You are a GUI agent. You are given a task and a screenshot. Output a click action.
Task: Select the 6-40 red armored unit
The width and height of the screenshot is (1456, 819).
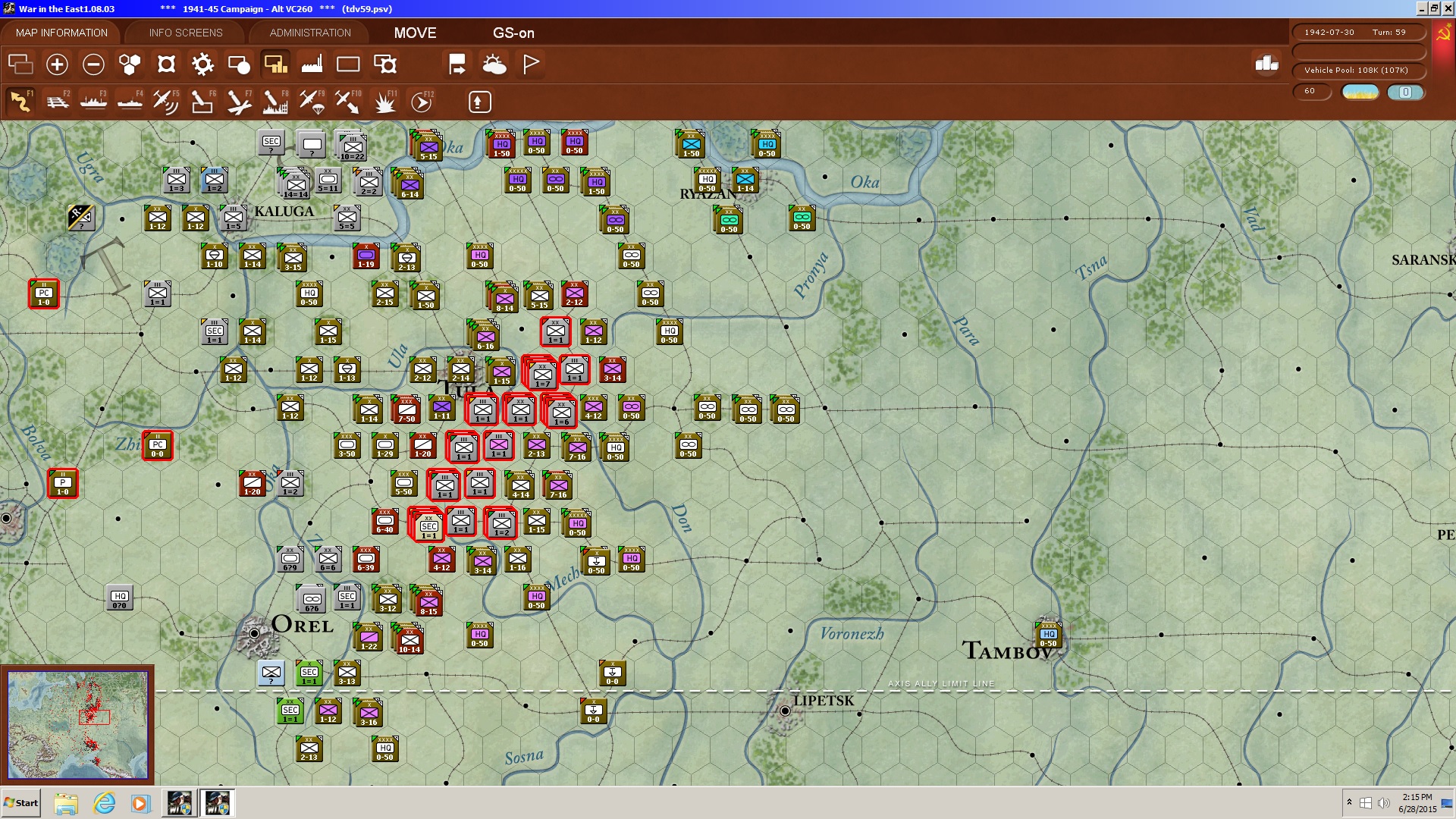coord(384,521)
